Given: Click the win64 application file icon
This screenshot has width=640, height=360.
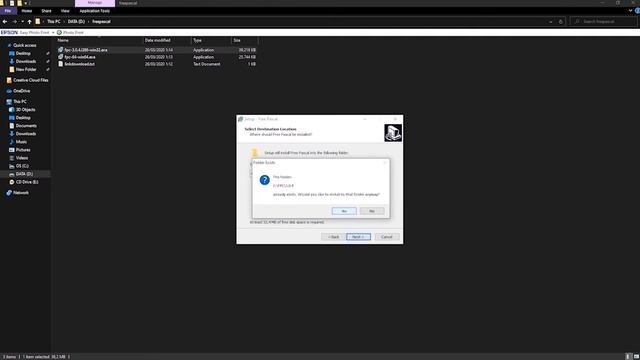Looking at the screenshot, I should pos(60,57).
